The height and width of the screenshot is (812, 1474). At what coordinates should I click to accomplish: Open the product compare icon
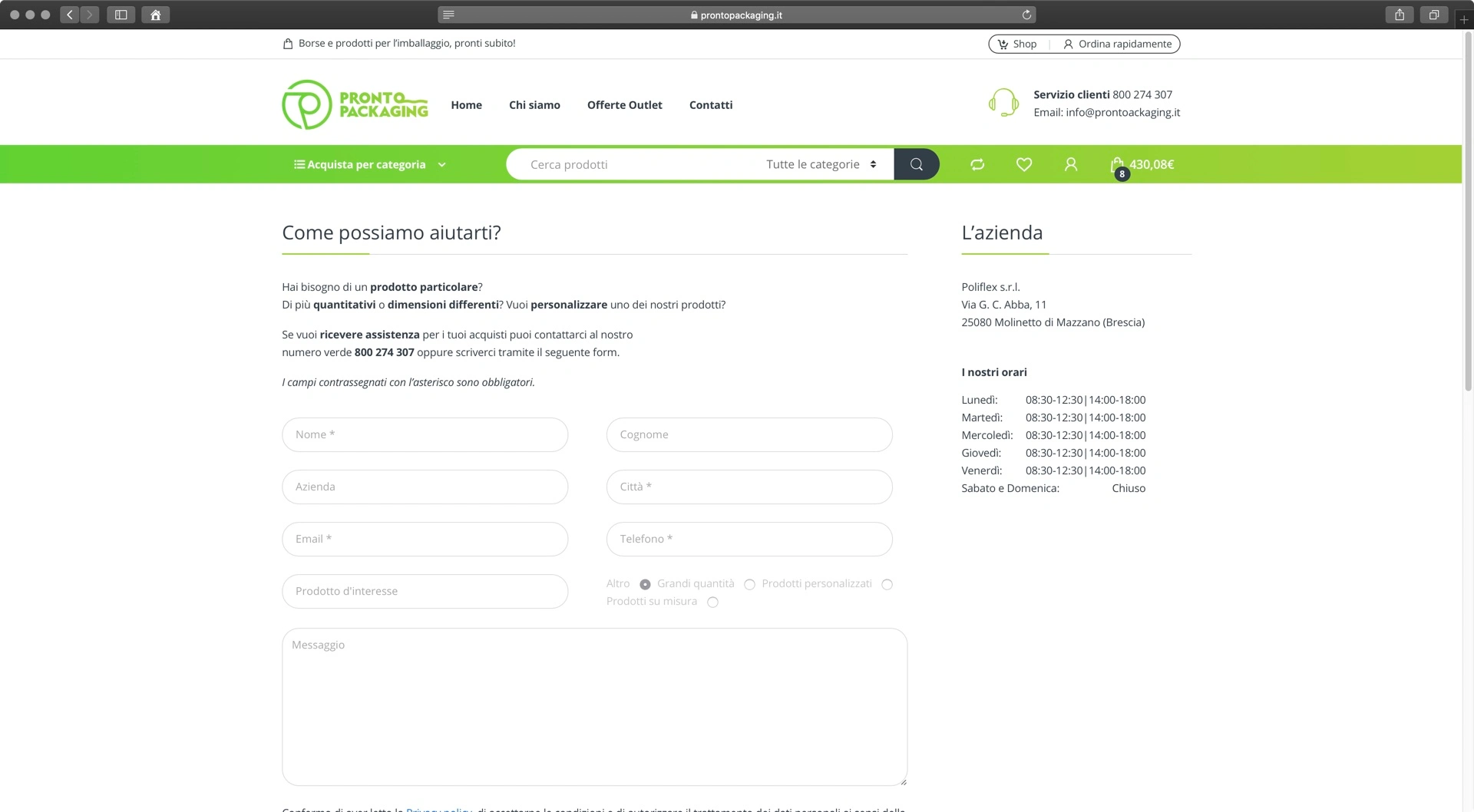point(977,164)
